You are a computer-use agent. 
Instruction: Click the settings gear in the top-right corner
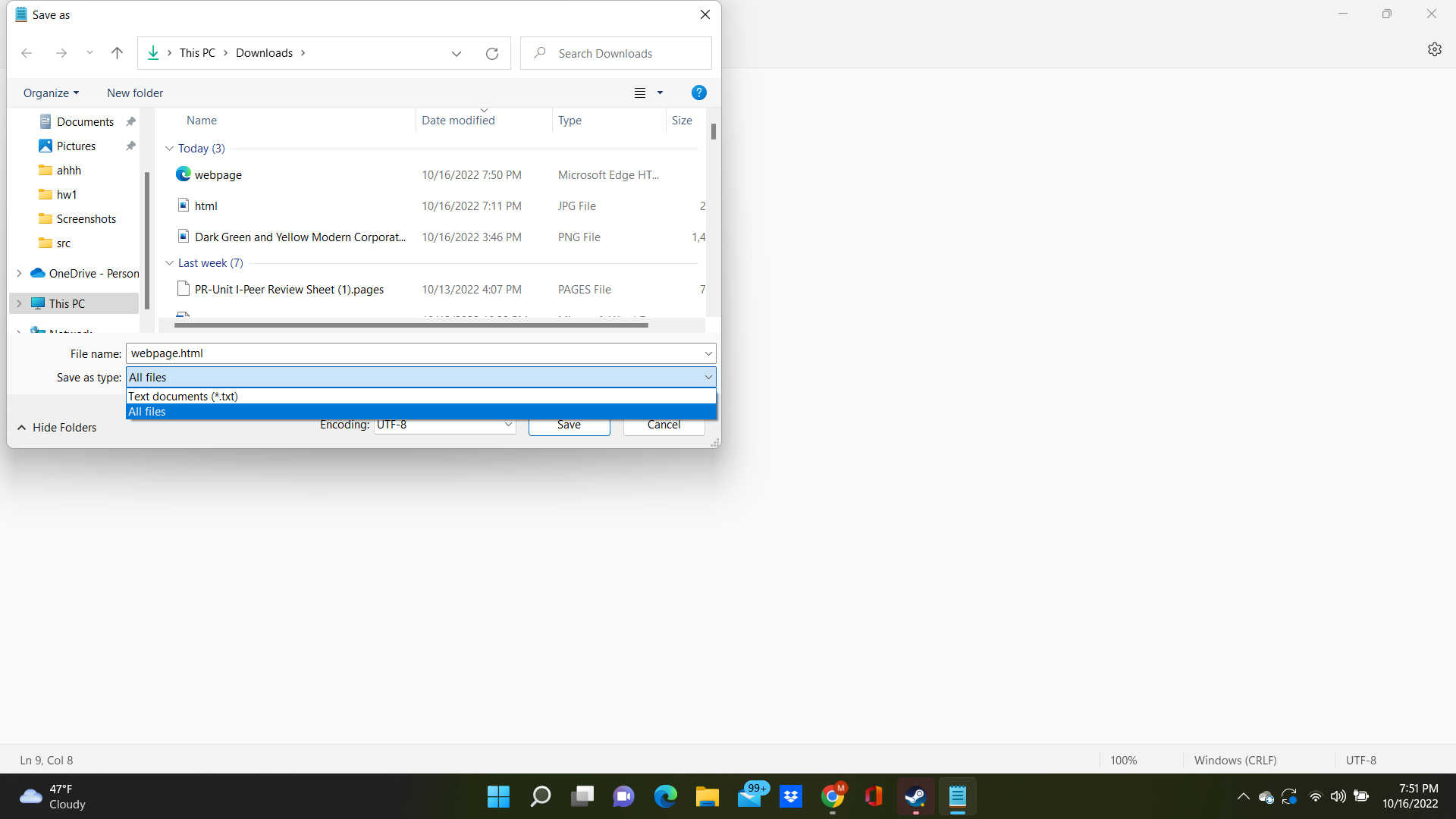pos(1435,49)
